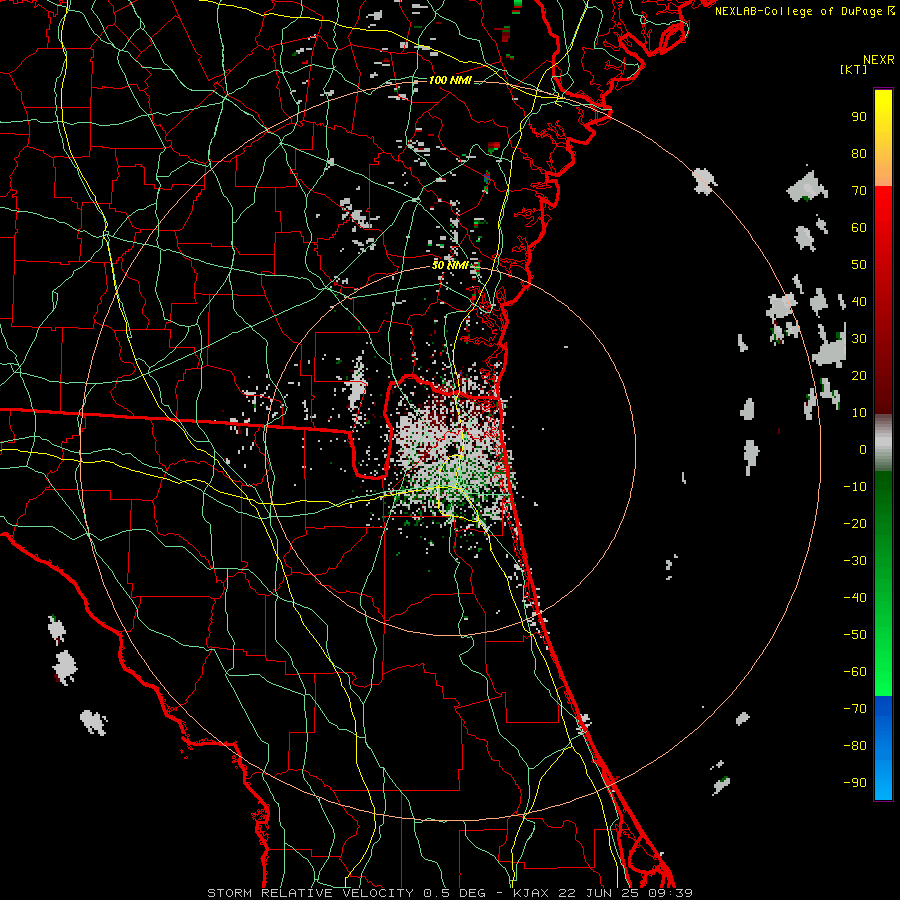
Task: Click the -80 value on the velocity scale
Action: 855,746
